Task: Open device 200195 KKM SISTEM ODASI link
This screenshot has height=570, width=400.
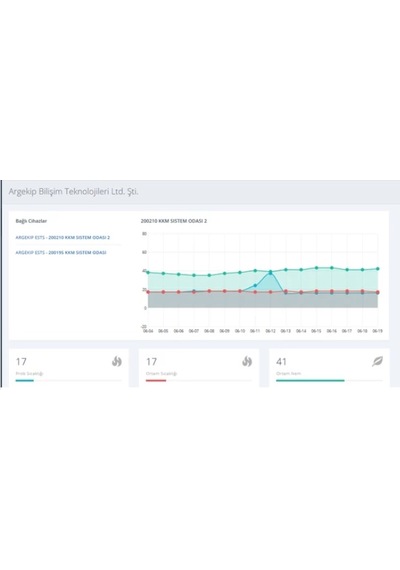Action: click(61, 252)
